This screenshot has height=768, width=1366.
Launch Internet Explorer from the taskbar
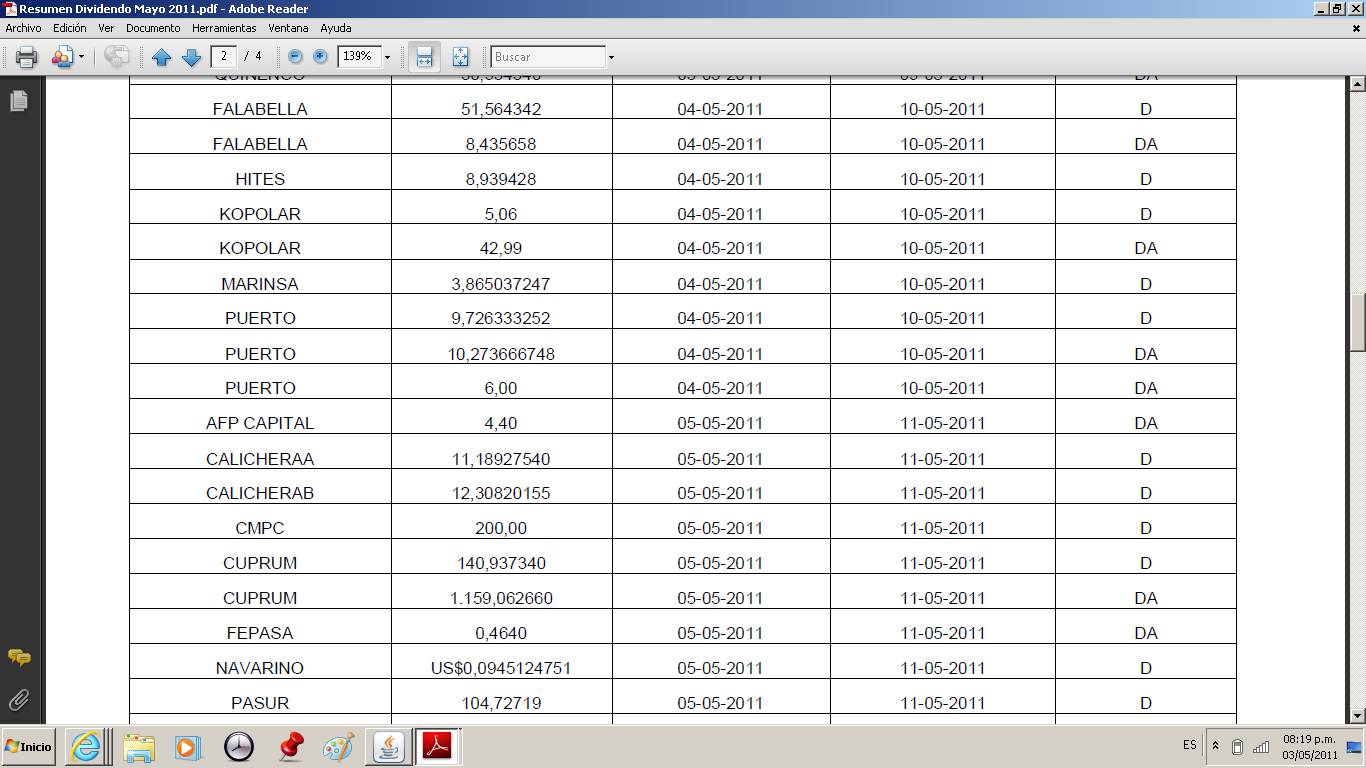click(85, 746)
